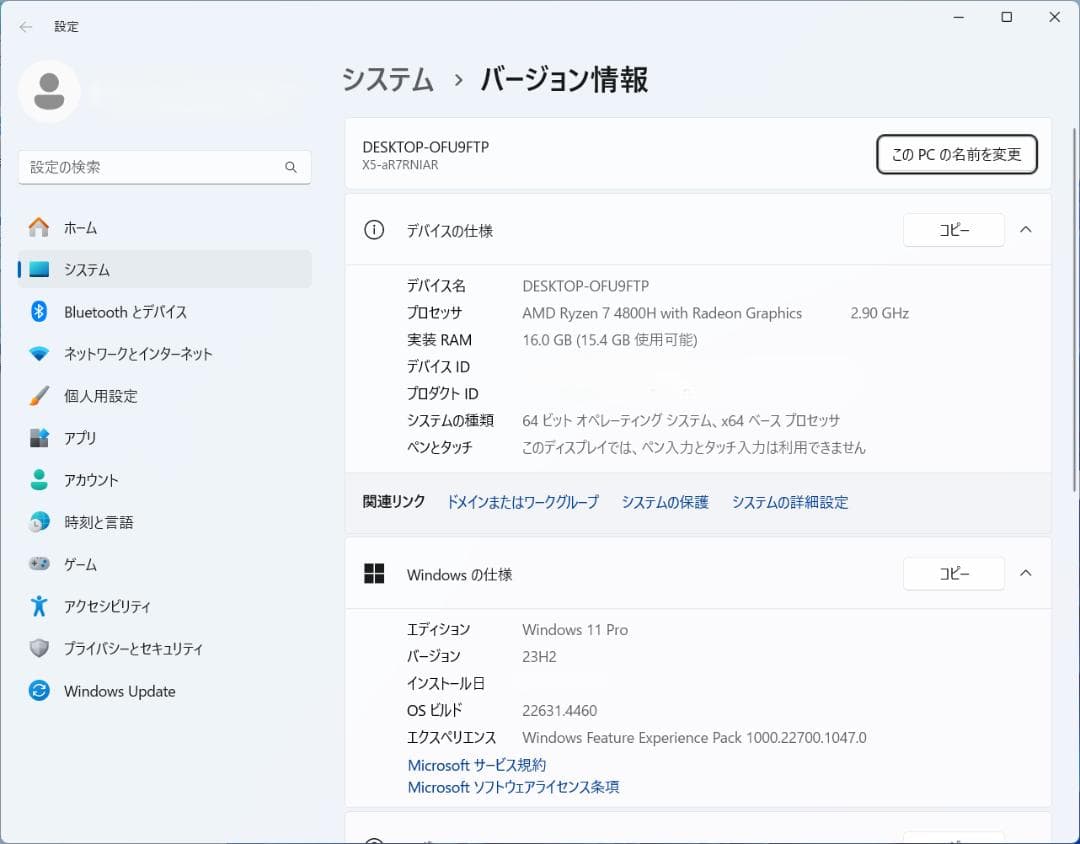Click the Apps icon in sidebar
The height and width of the screenshot is (844, 1080).
click(x=39, y=438)
